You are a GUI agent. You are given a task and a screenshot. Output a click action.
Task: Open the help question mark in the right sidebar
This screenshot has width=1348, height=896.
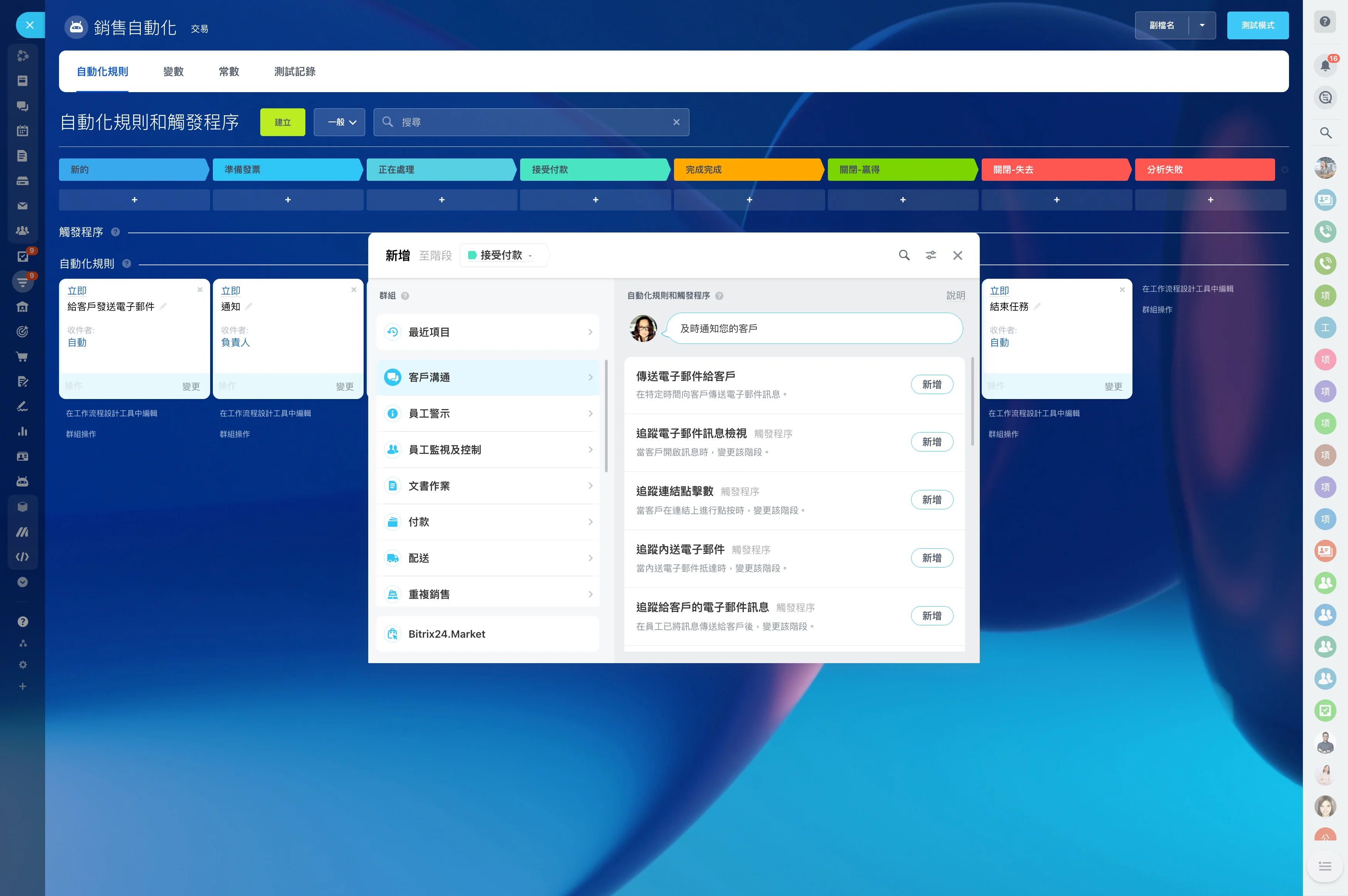[1324, 22]
